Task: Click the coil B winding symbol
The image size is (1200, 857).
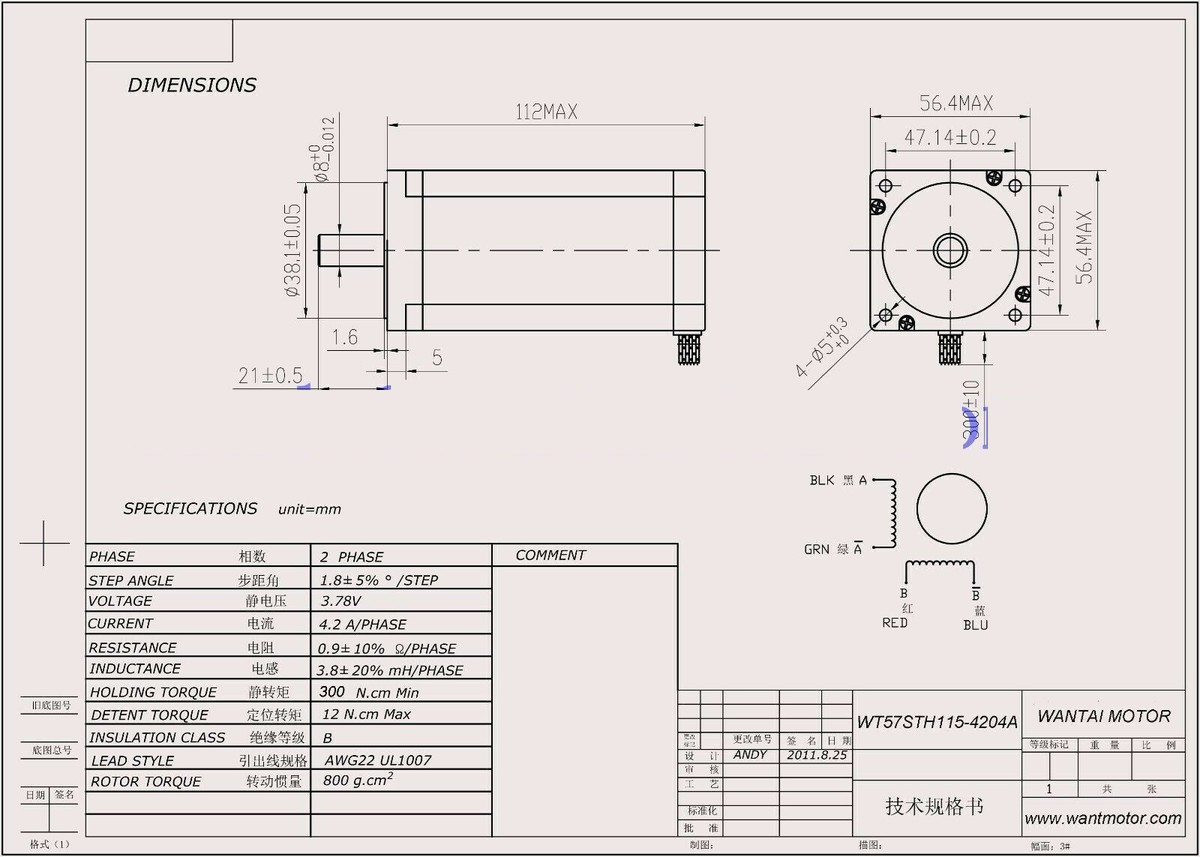Action: pyautogui.click(x=941, y=570)
